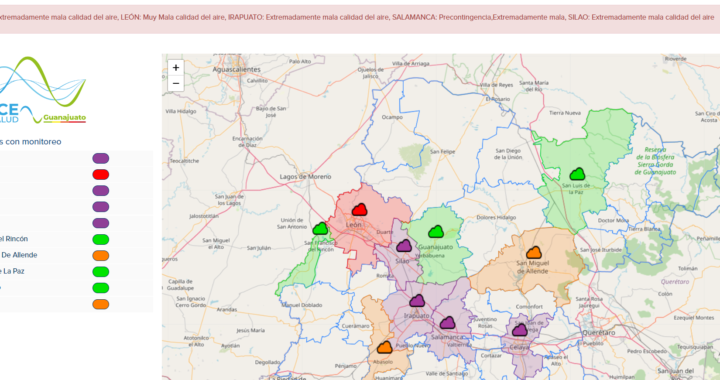Click the Tierra Nueva map label

(565, 113)
